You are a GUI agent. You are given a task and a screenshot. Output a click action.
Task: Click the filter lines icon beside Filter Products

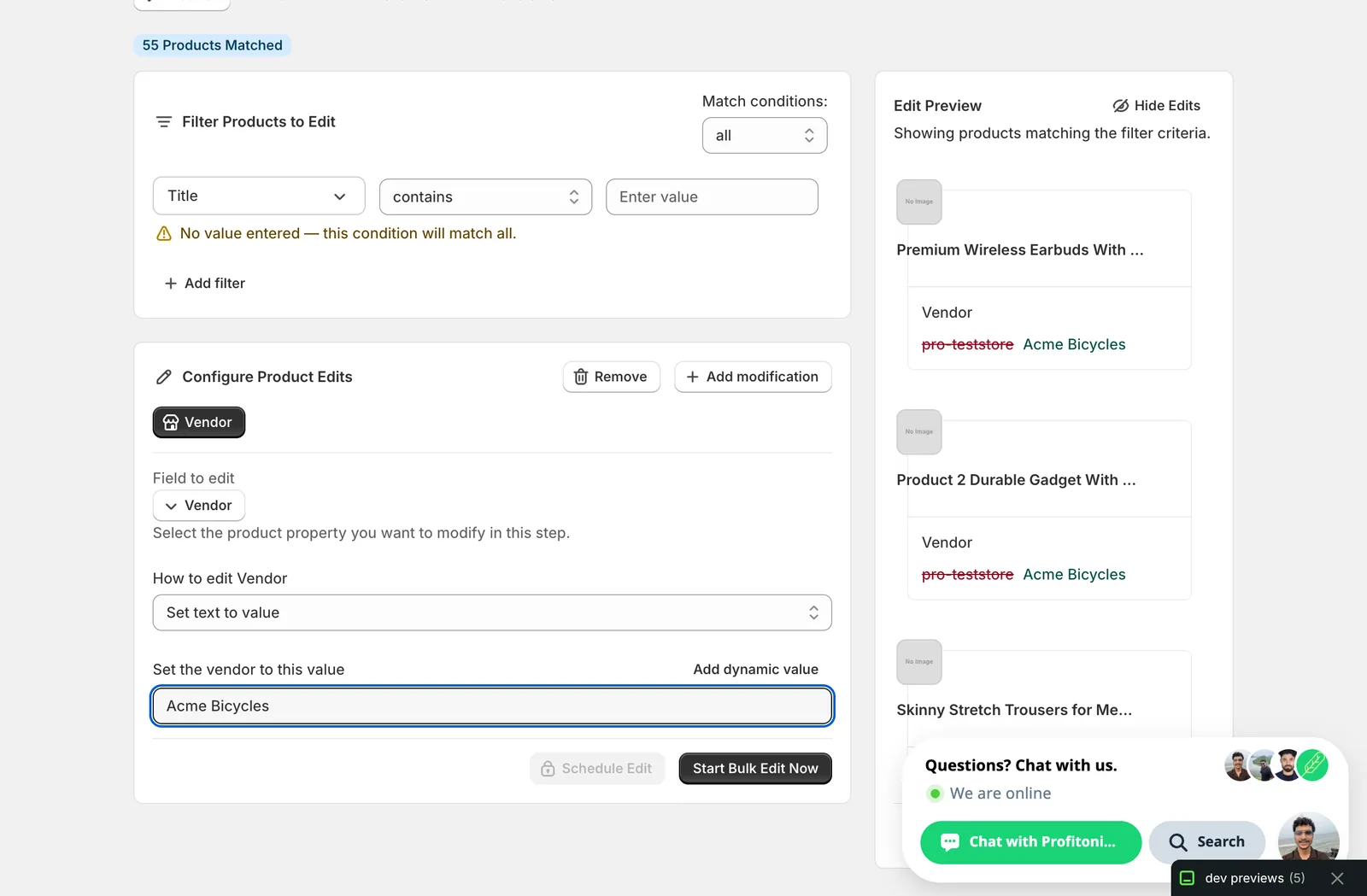tap(164, 122)
